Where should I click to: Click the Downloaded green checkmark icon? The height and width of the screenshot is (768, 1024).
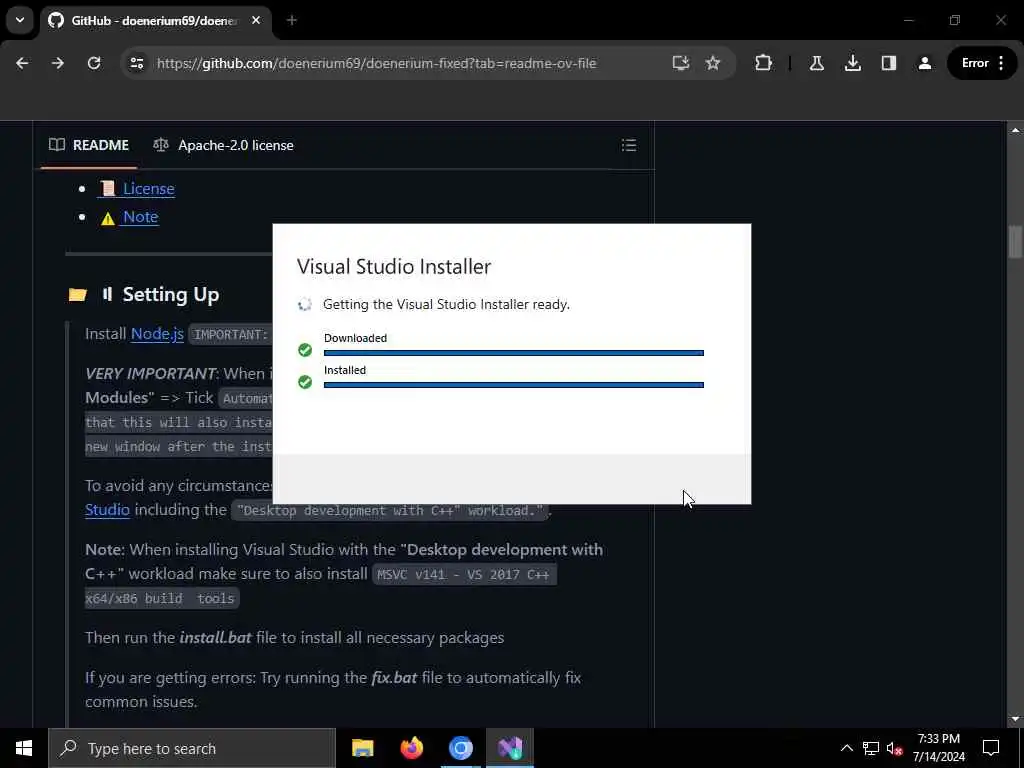305,350
